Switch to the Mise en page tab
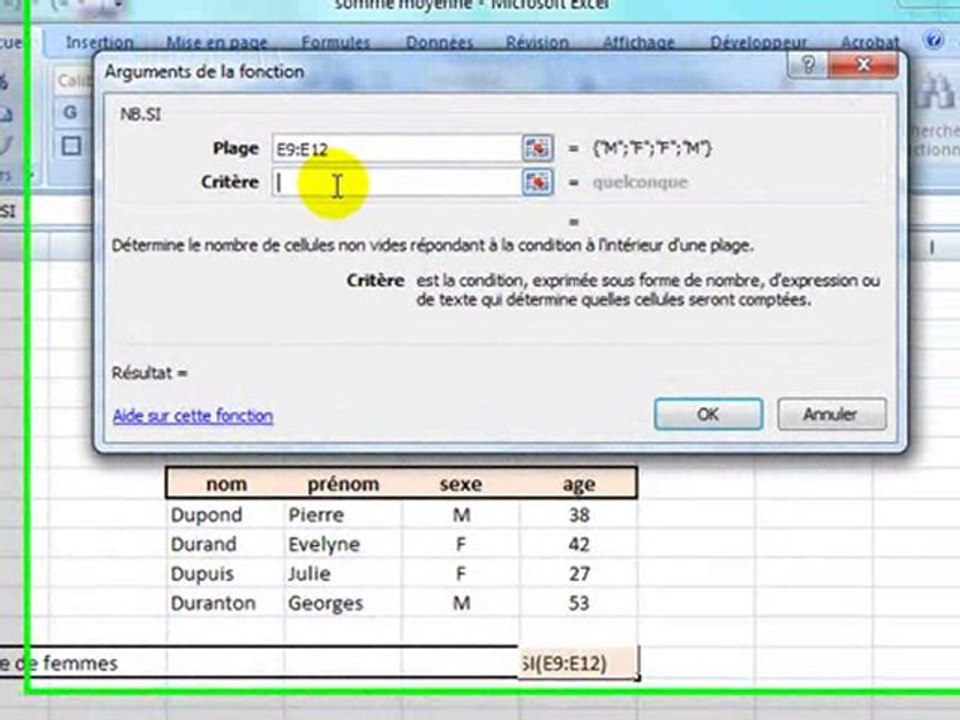960x720 pixels. pos(217,42)
